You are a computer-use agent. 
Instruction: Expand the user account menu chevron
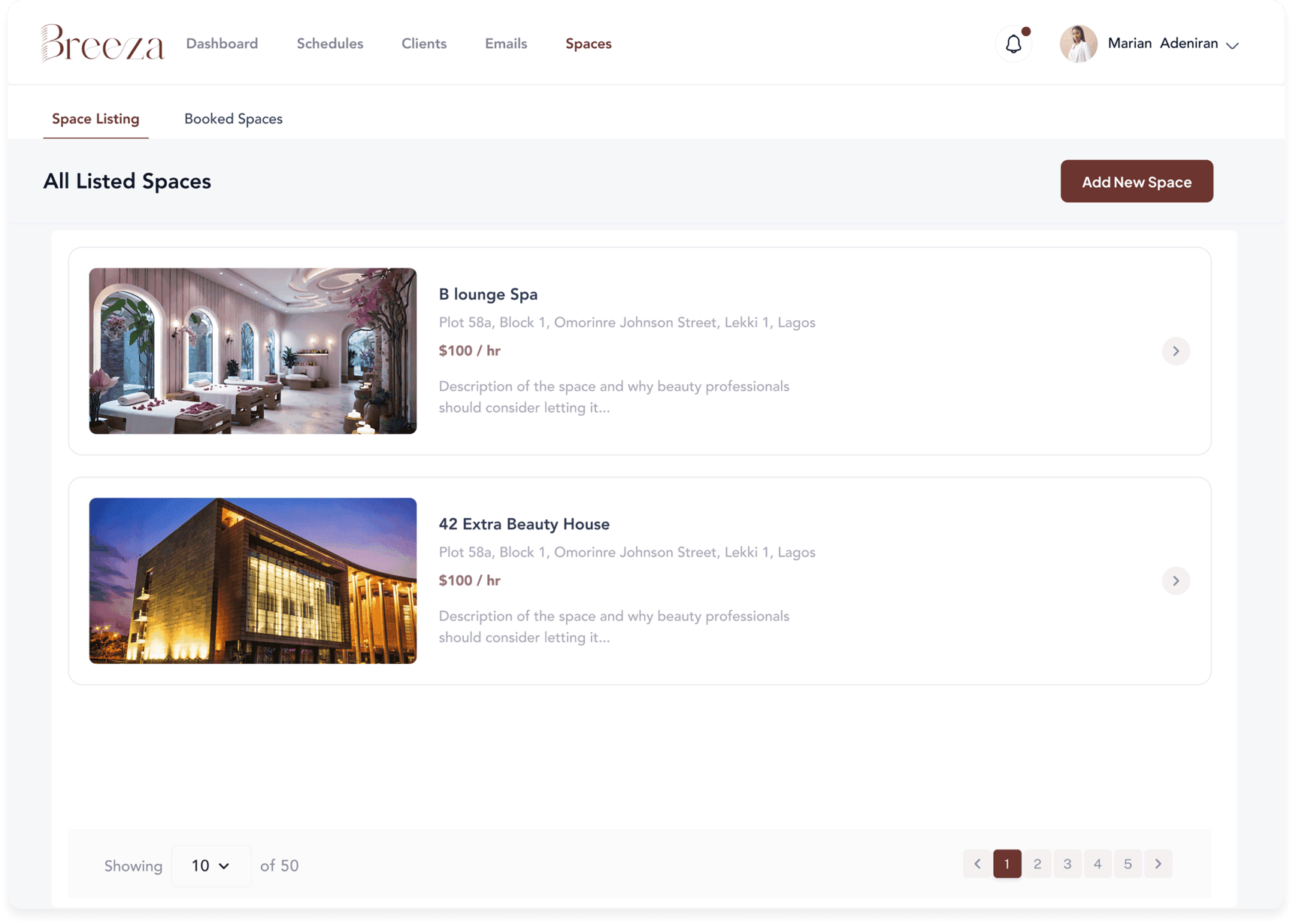pyautogui.click(x=1232, y=45)
